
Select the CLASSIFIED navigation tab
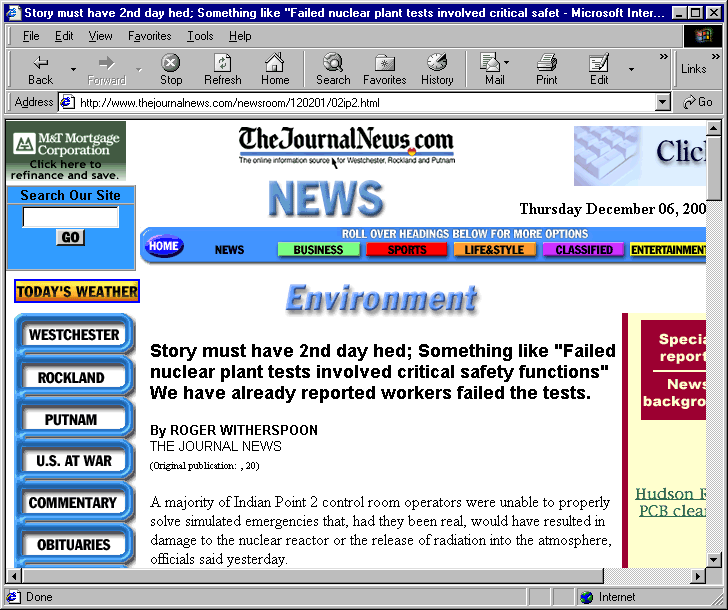[x=584, y=250]
